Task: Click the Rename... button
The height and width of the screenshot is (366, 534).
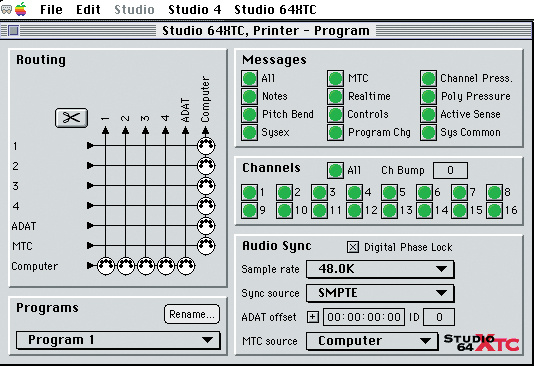Action: click(x=192, y=314)
